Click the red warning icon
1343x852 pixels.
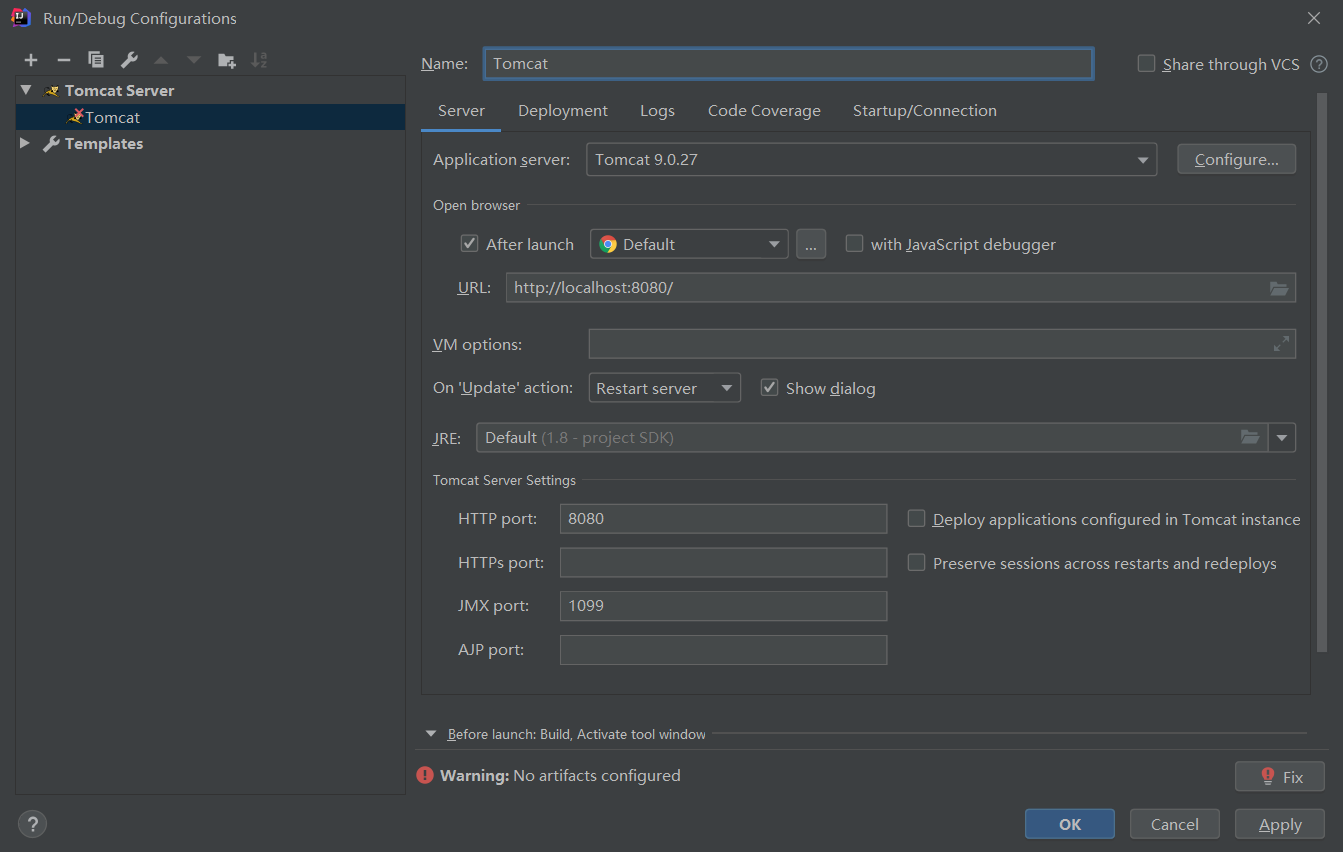pos(425,775)
